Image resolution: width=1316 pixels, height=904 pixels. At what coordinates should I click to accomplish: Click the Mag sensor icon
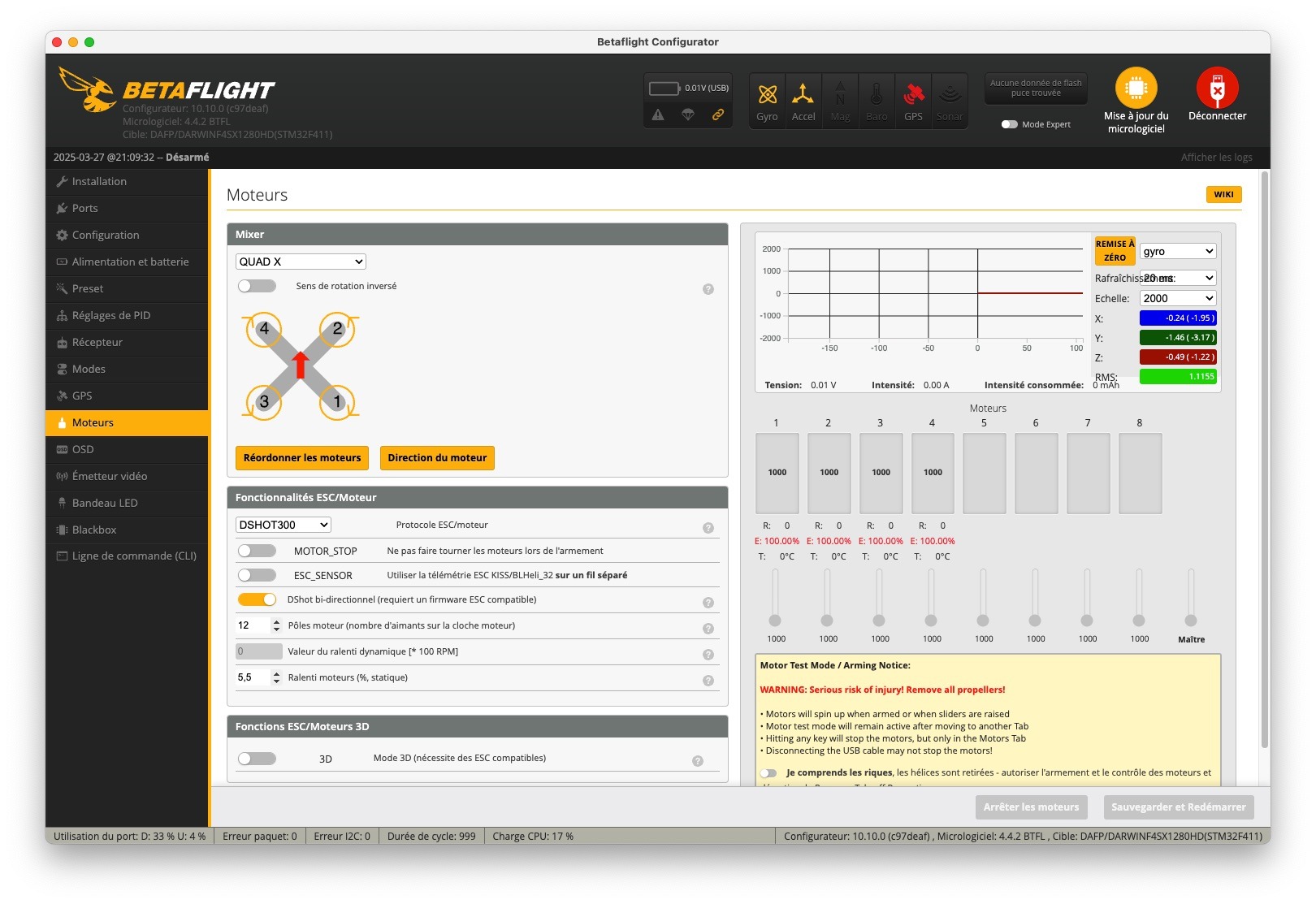[x=840, y=94]
